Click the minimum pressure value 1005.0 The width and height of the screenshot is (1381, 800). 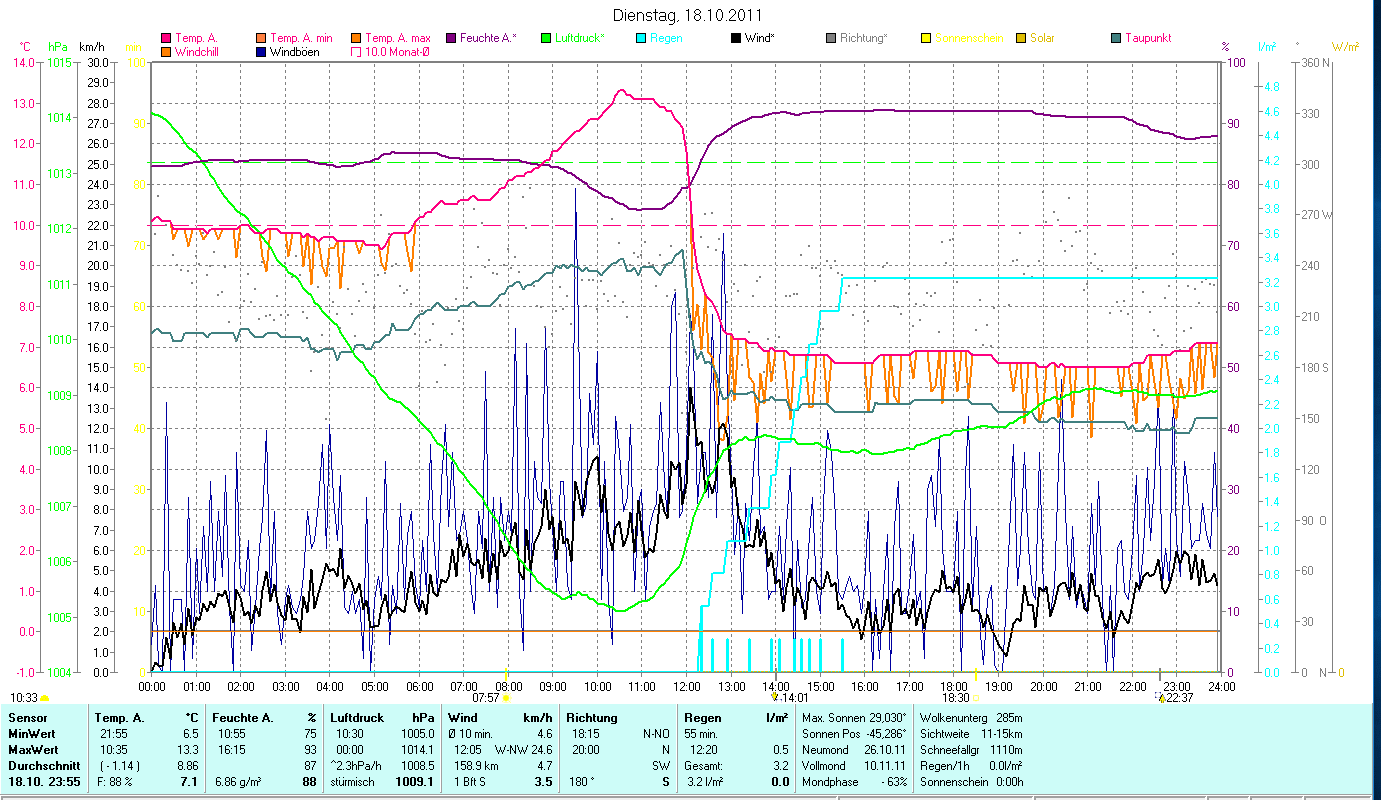[416, 734]
